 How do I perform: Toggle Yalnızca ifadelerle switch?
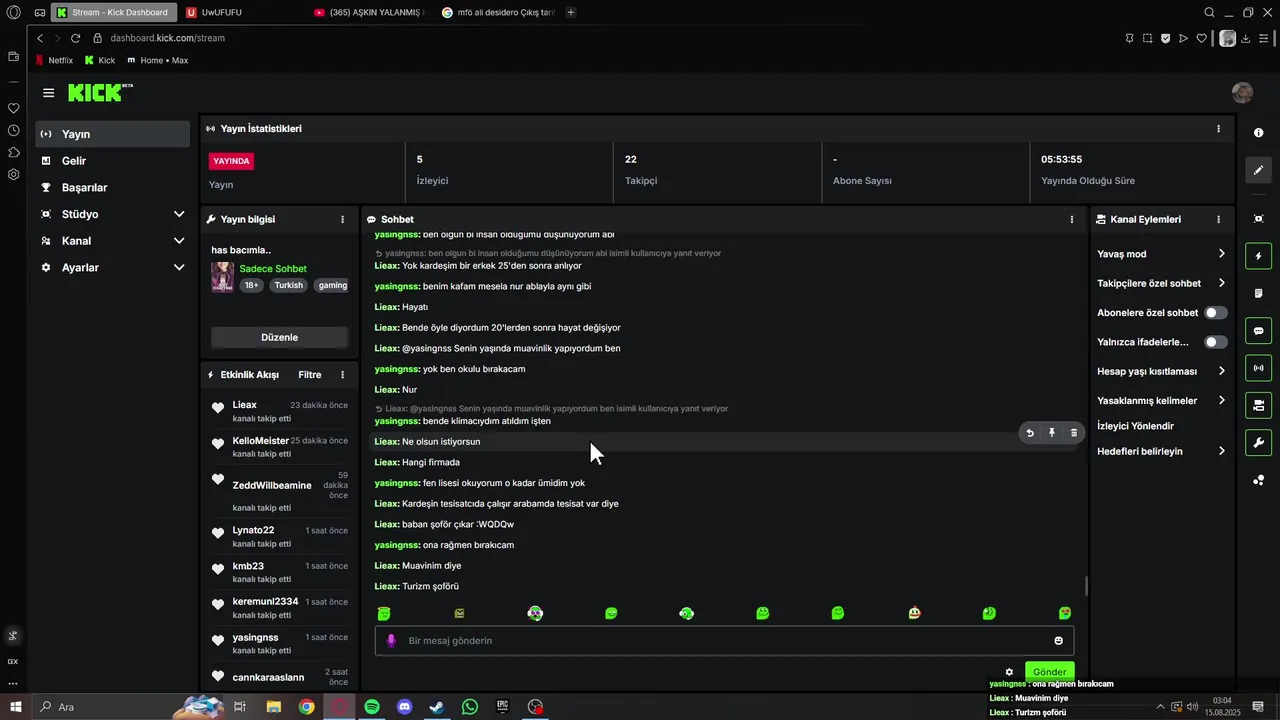click(x=1216, y=342)
